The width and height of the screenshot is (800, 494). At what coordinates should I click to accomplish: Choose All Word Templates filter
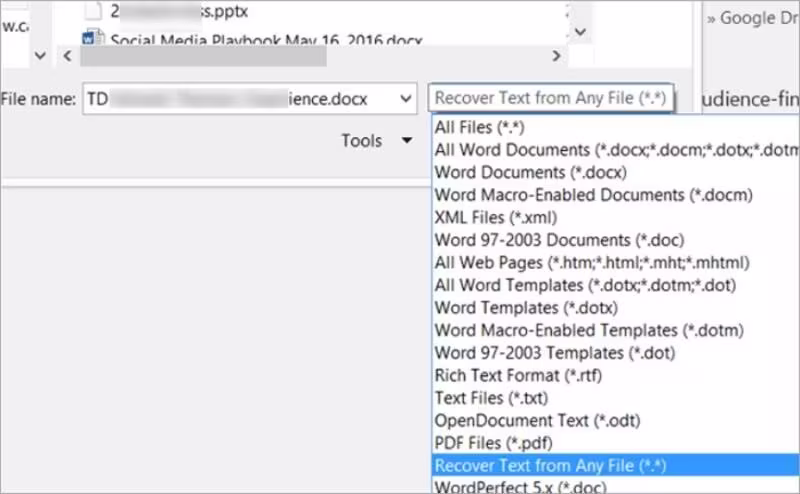click(615, 285)
